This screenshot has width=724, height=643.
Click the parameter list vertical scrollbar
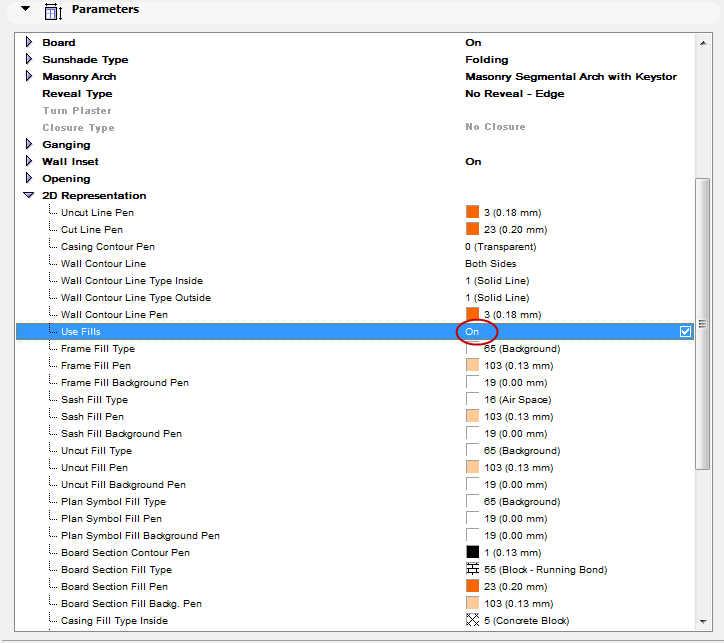tap(702, 400)
